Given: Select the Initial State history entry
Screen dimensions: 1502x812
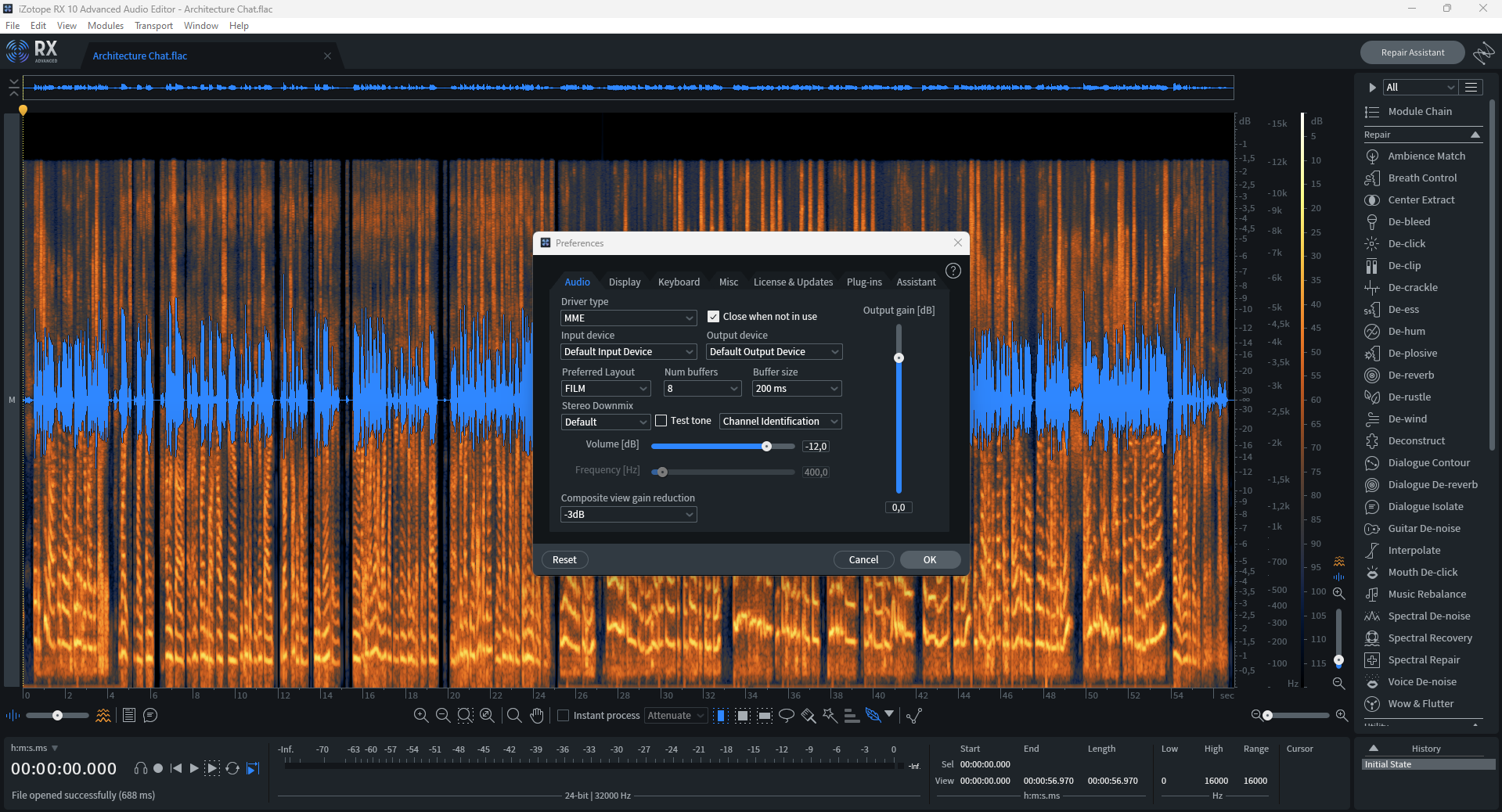Looking at the screenshot, I should 1428,765.
